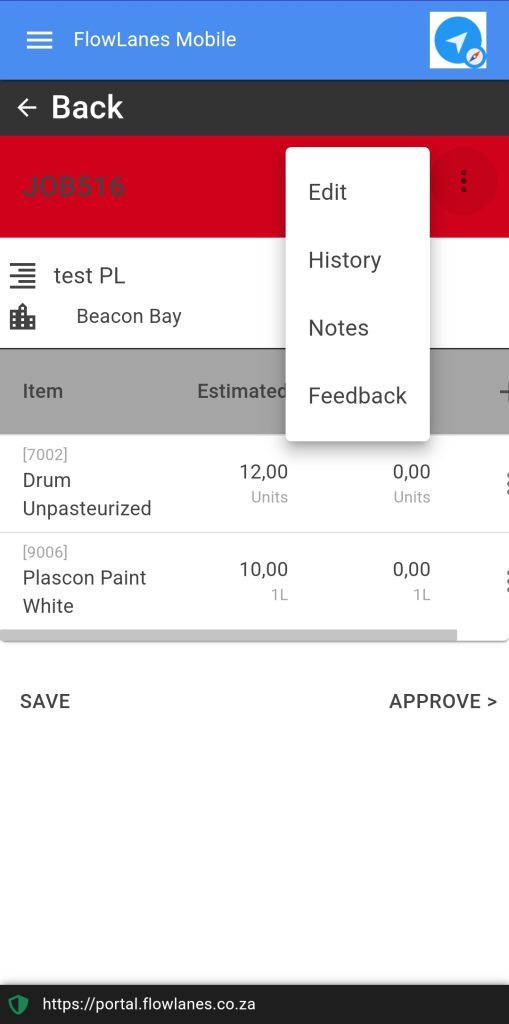Image resolution: width=509 pixels, height=1024 pixels.
Task: Click the three-dot menu on JOB516 header
Action: [x=463, y=181]
